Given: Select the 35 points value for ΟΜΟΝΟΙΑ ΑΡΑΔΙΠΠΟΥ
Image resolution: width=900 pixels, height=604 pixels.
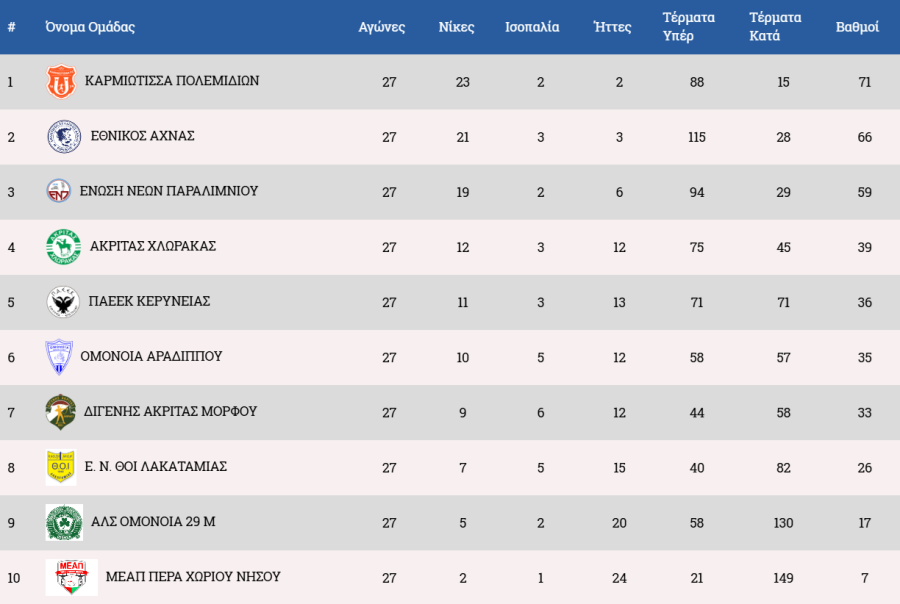Looking at the screenshot, I should click(864, 358).
